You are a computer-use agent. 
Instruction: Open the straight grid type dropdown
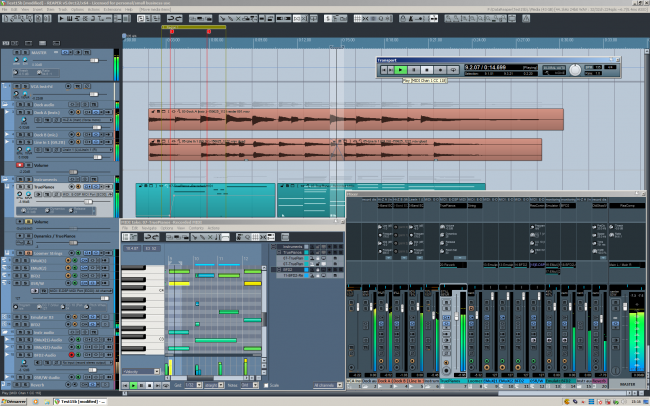tap(214, 385)
